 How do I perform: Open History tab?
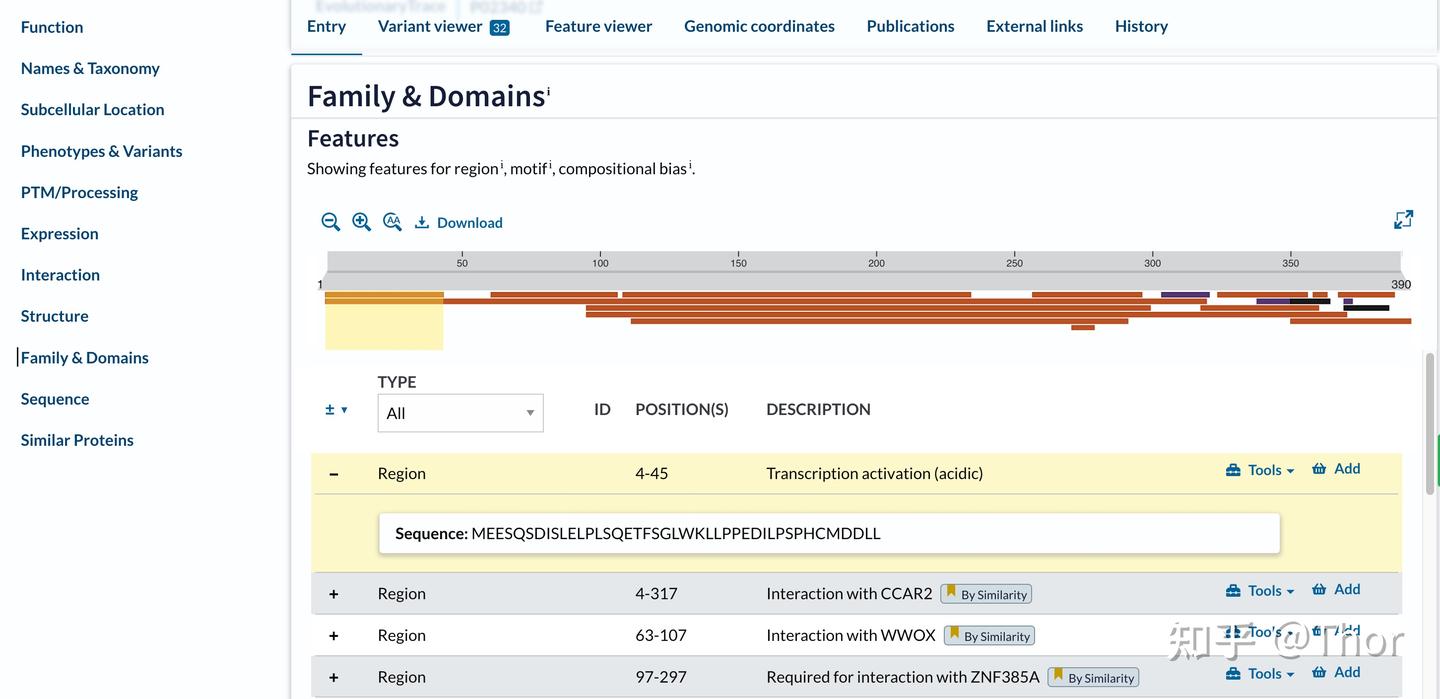click(1141, 26)
